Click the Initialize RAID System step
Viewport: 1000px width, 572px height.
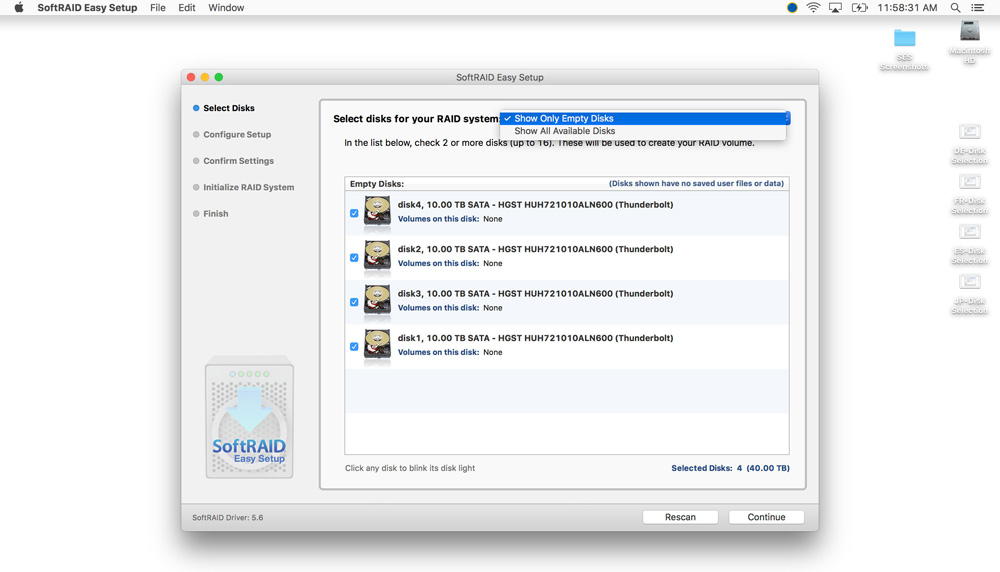(244, 187)
